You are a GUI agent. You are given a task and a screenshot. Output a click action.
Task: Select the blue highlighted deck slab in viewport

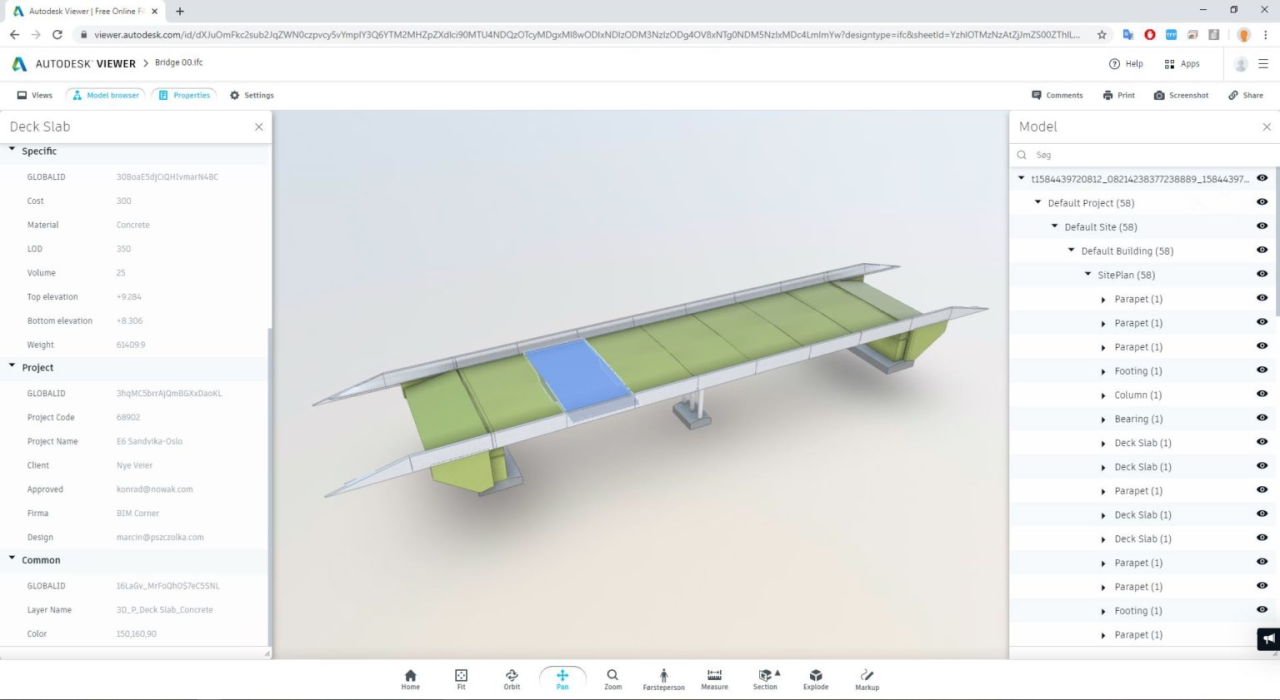tap(576, 375)
